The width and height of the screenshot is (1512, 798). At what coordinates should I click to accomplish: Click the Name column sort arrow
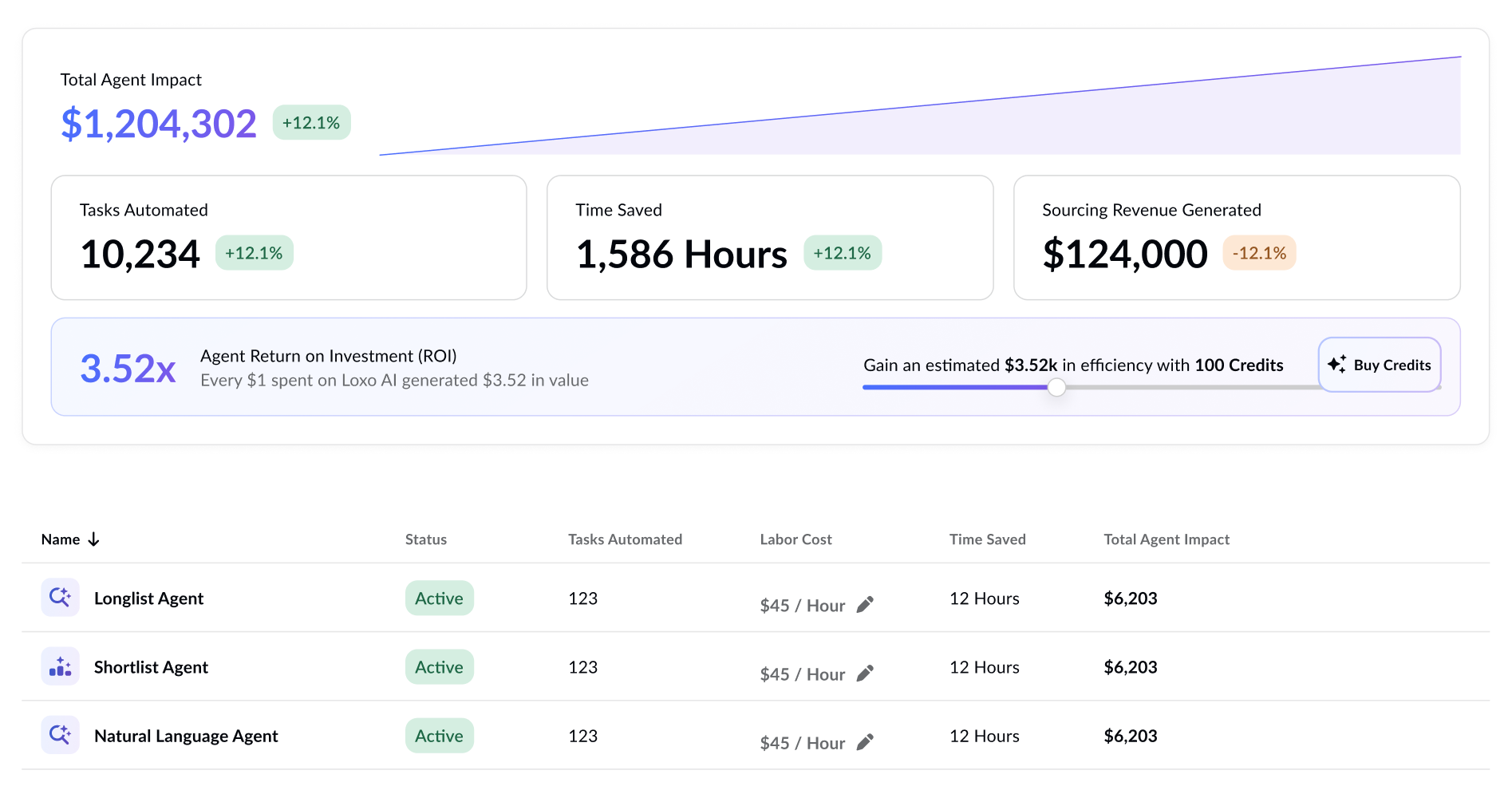[93, 539]
